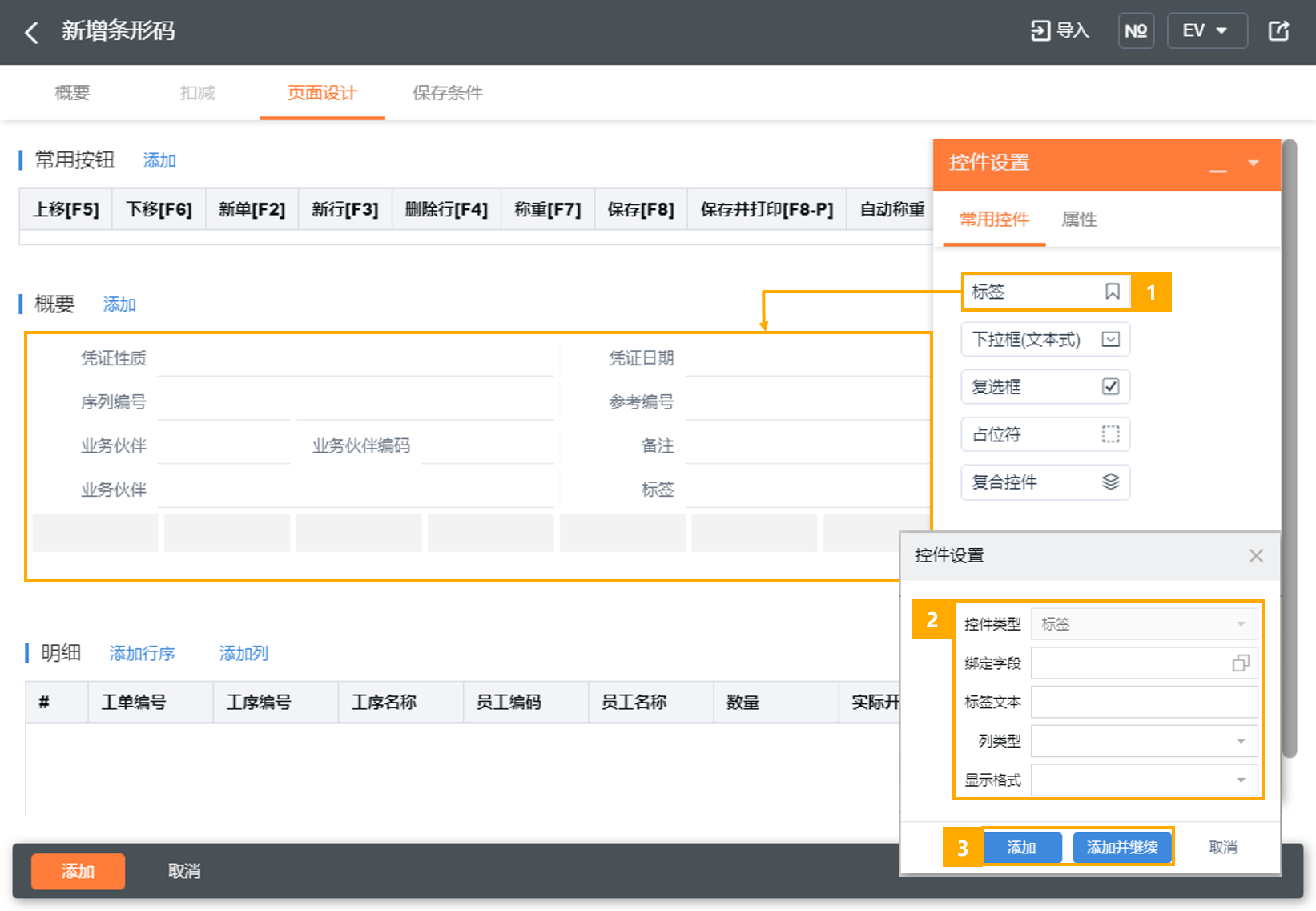Click the 凭证性质 field
1316x911 pixels.
point(356,358)
